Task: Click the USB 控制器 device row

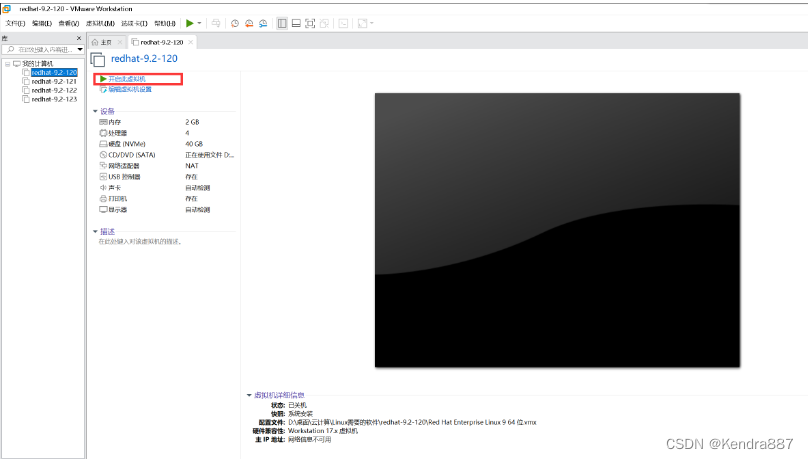Action: tap(166, 177)
